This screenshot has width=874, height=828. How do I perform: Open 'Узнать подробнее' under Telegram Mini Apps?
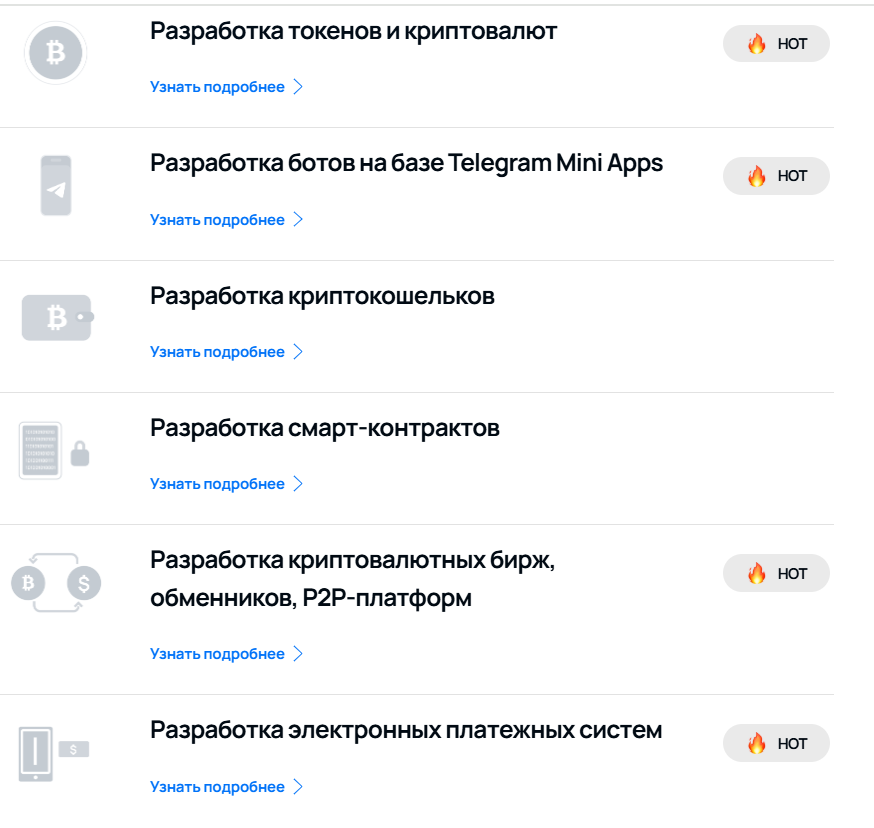pyautogui.click(x=226, y=220)
